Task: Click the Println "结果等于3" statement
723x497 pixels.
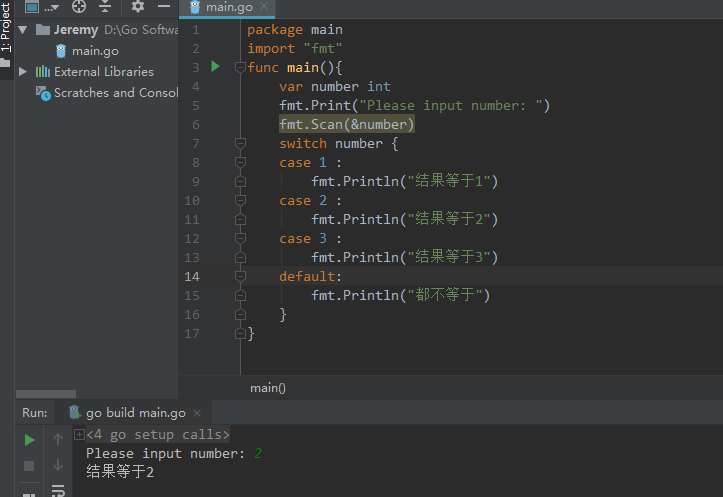Action: tap(404, 257)
